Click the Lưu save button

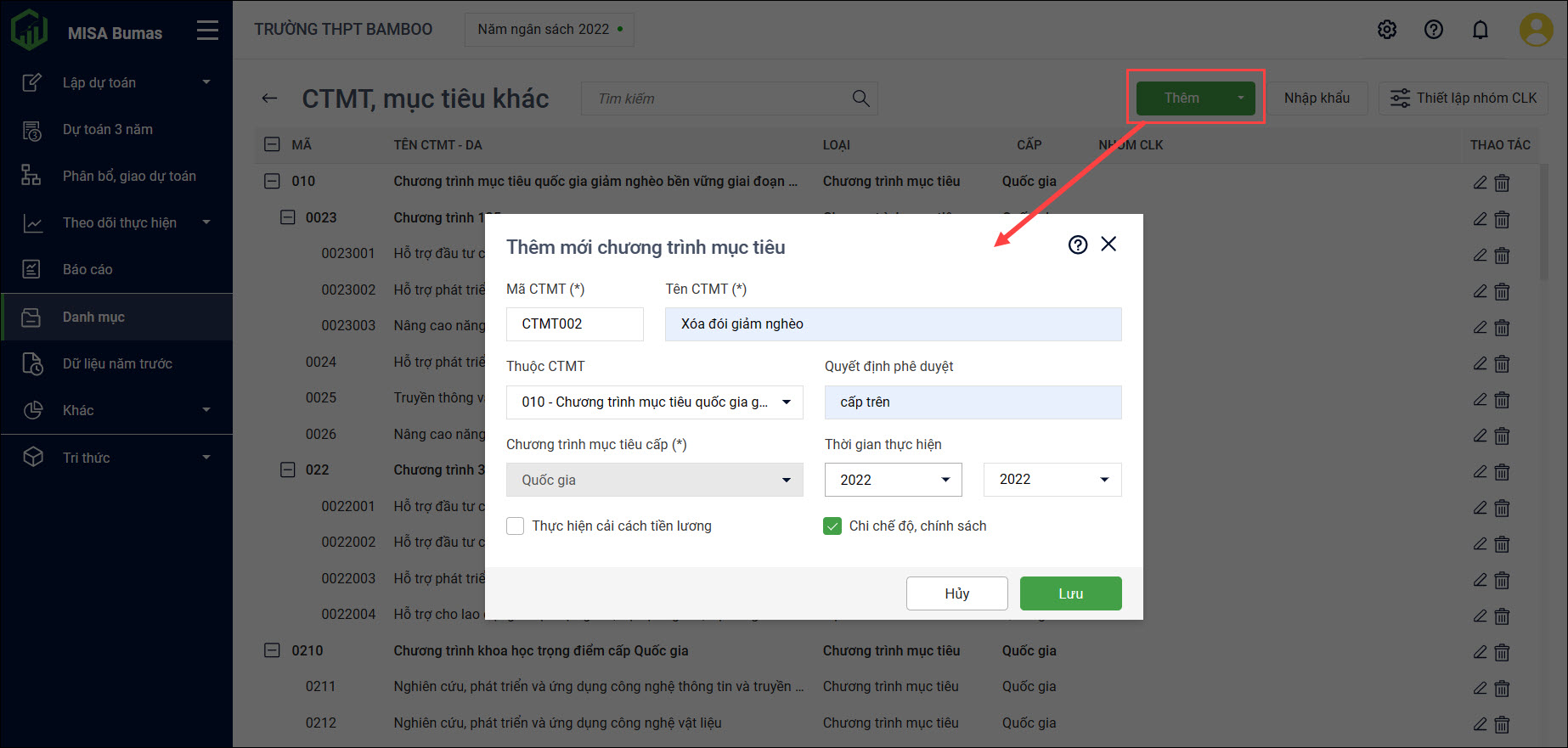(1070, 593)
